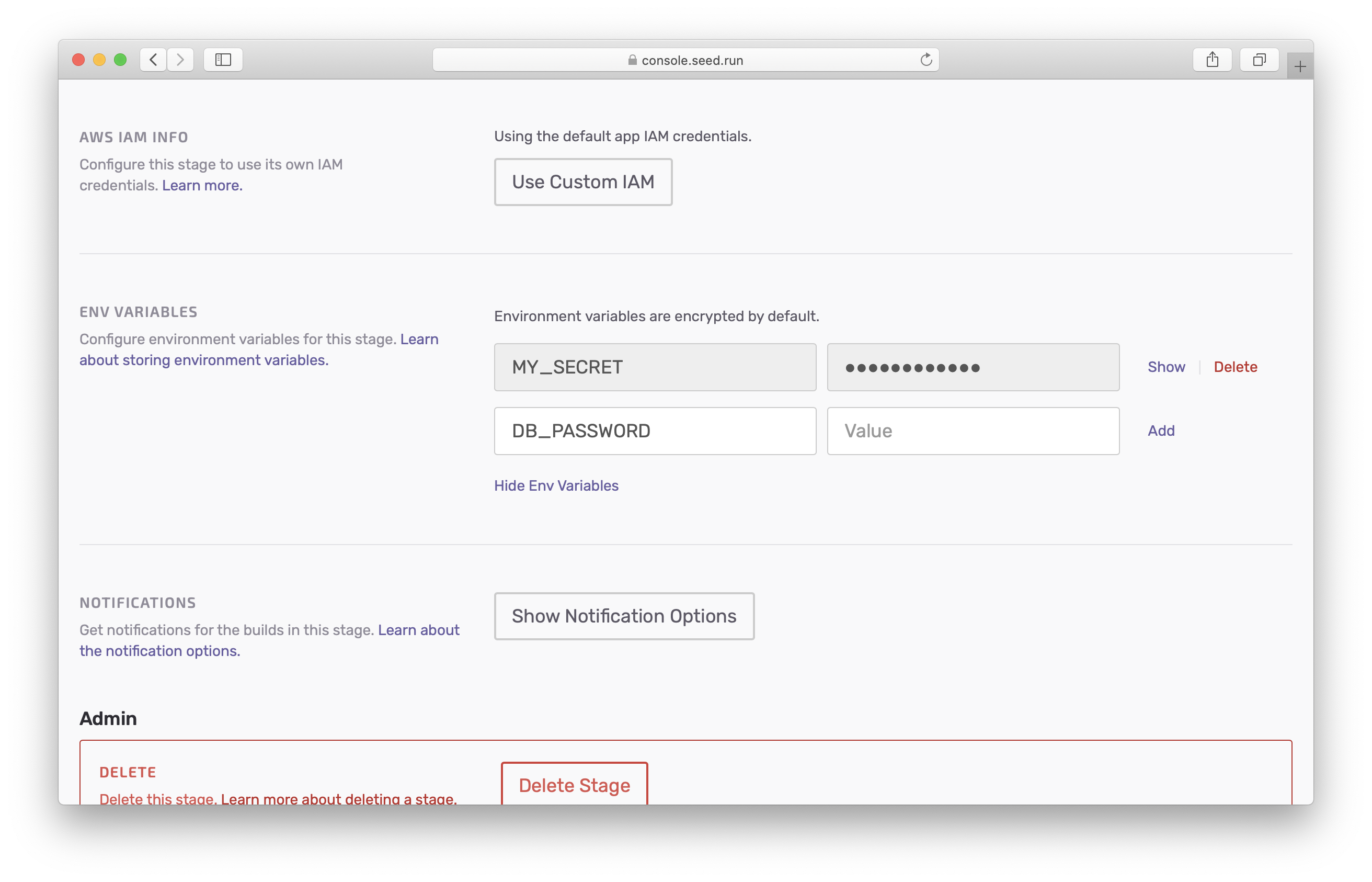This screenshot has height=882, width=1372.
Task: Click the lock icon in the address bar
Action: pyautogui.click(x=632, y=60)
